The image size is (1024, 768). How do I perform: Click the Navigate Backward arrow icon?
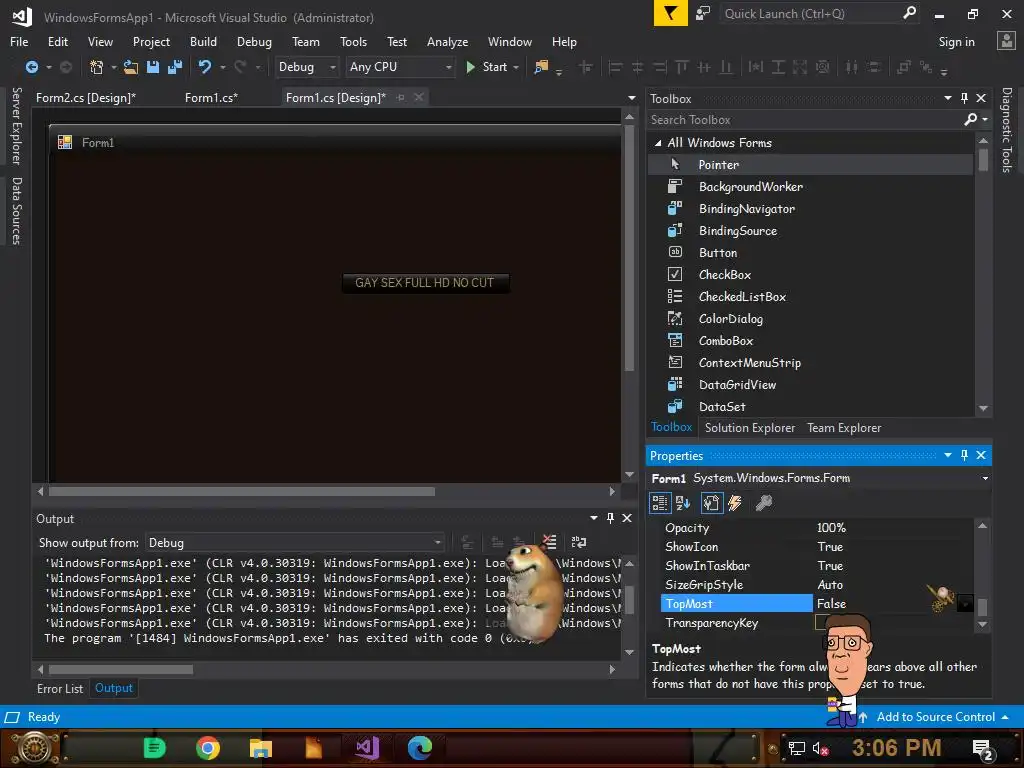tap(31, 67)
